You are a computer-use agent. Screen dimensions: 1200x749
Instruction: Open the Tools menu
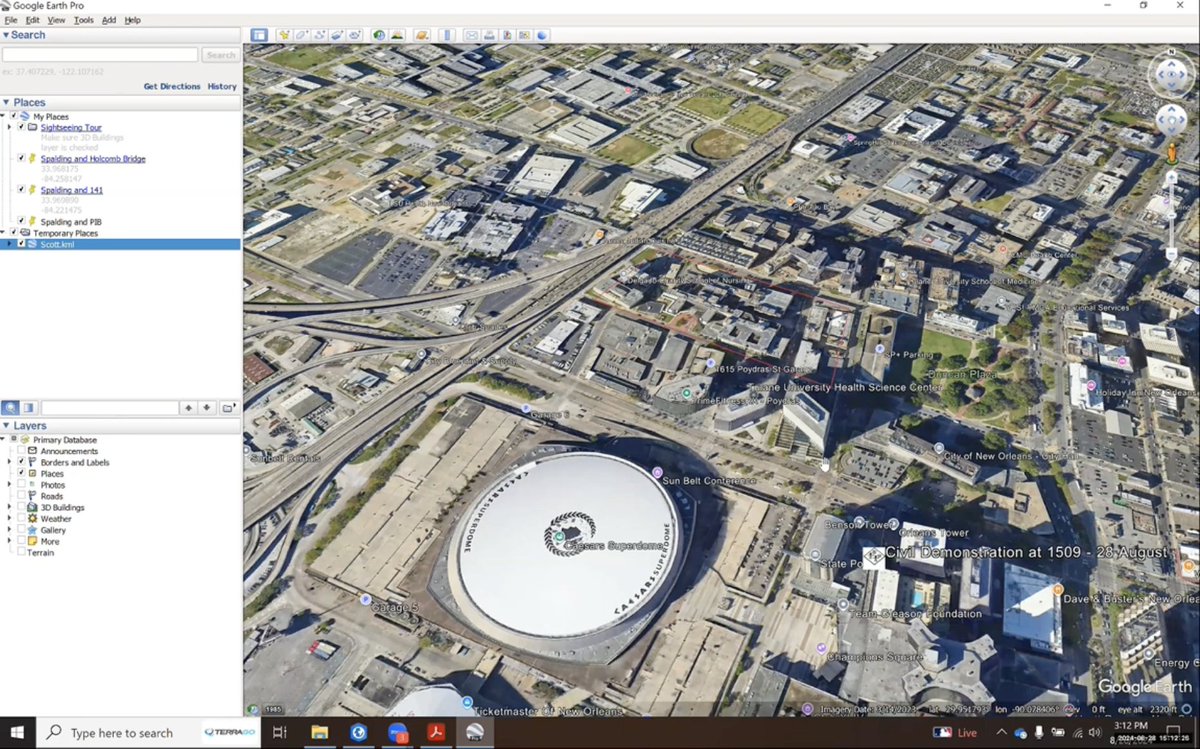(84, 20)
